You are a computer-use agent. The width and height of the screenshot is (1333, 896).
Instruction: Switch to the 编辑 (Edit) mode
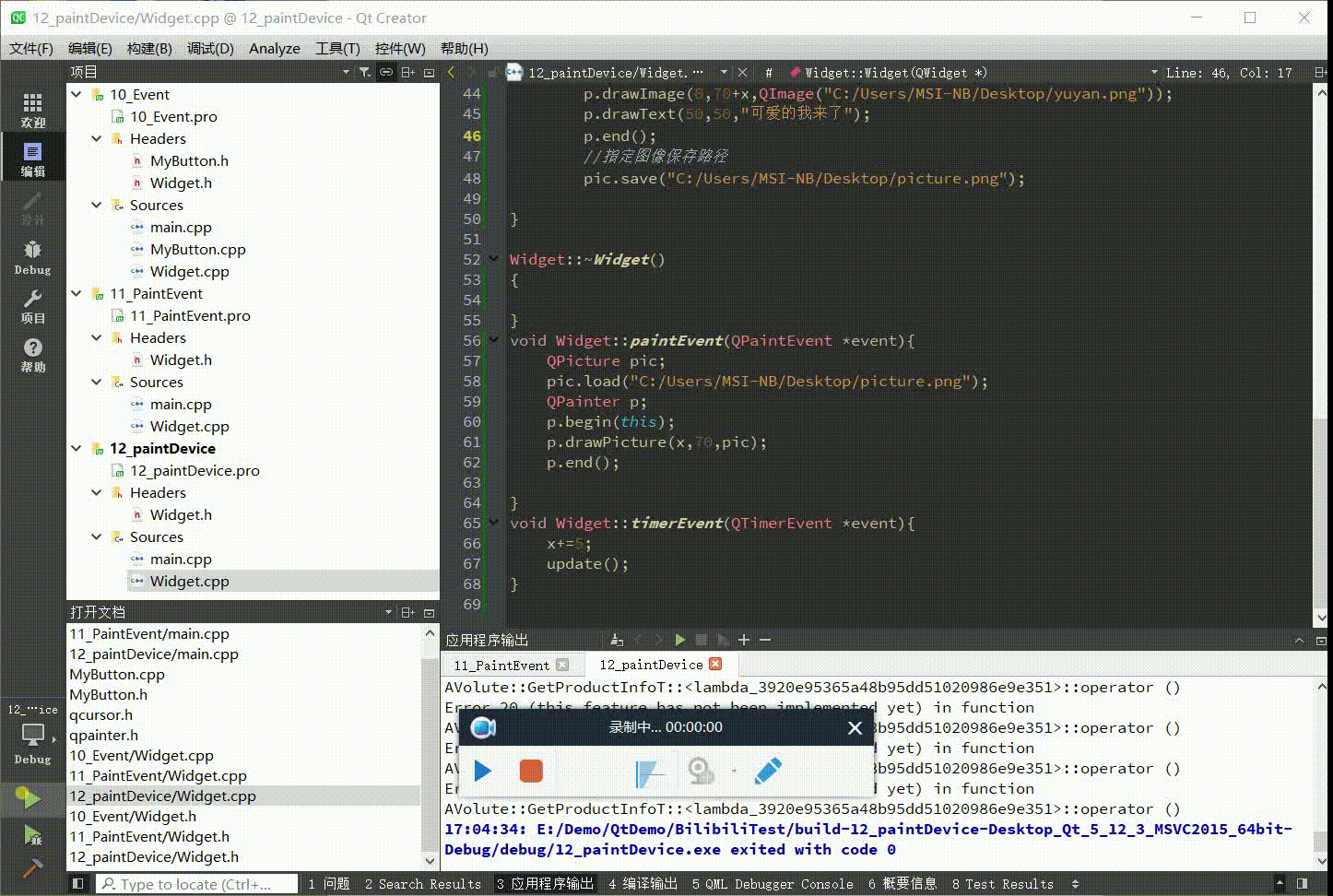[32, 159]
